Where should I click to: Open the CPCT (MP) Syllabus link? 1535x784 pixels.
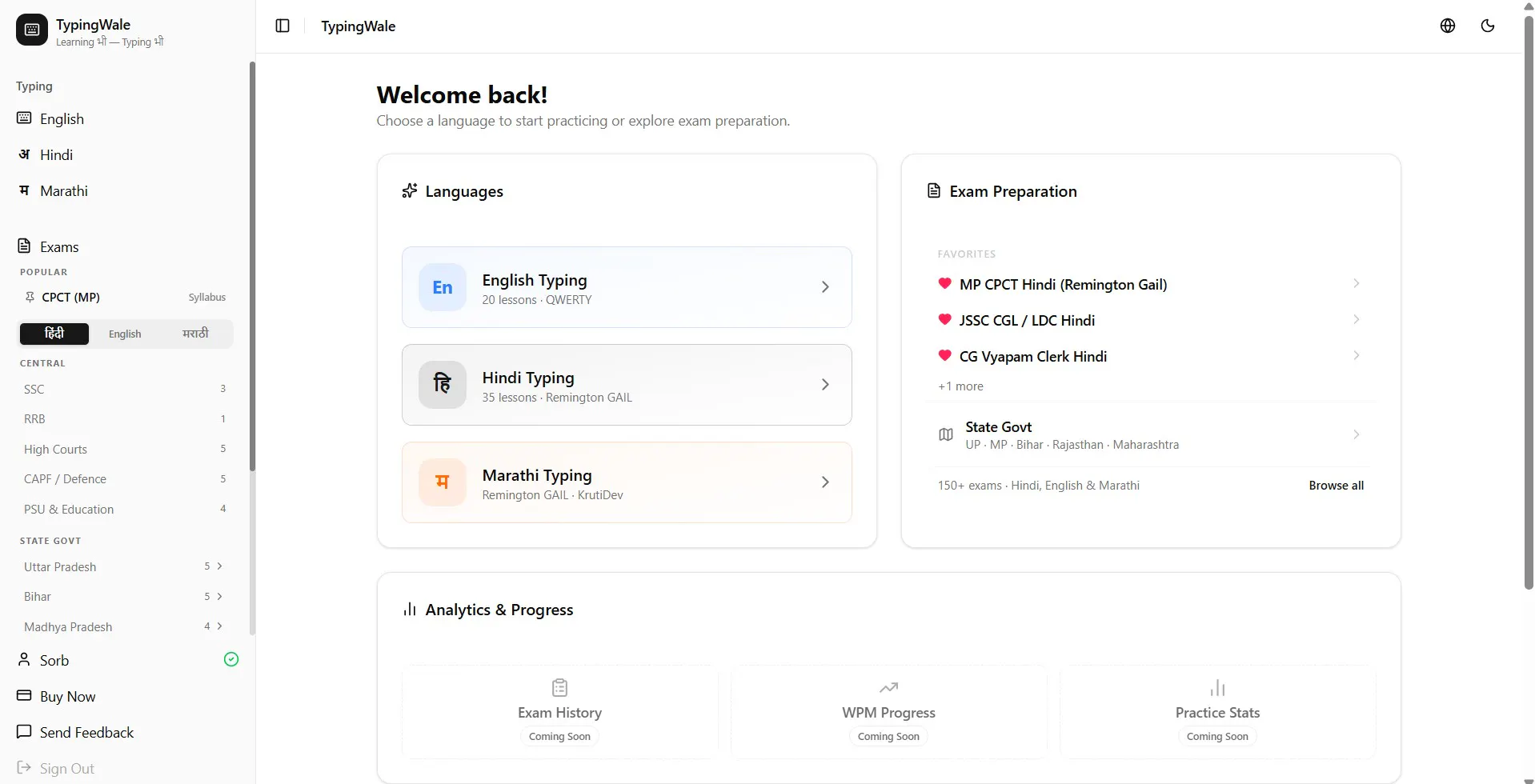point(207,297)
